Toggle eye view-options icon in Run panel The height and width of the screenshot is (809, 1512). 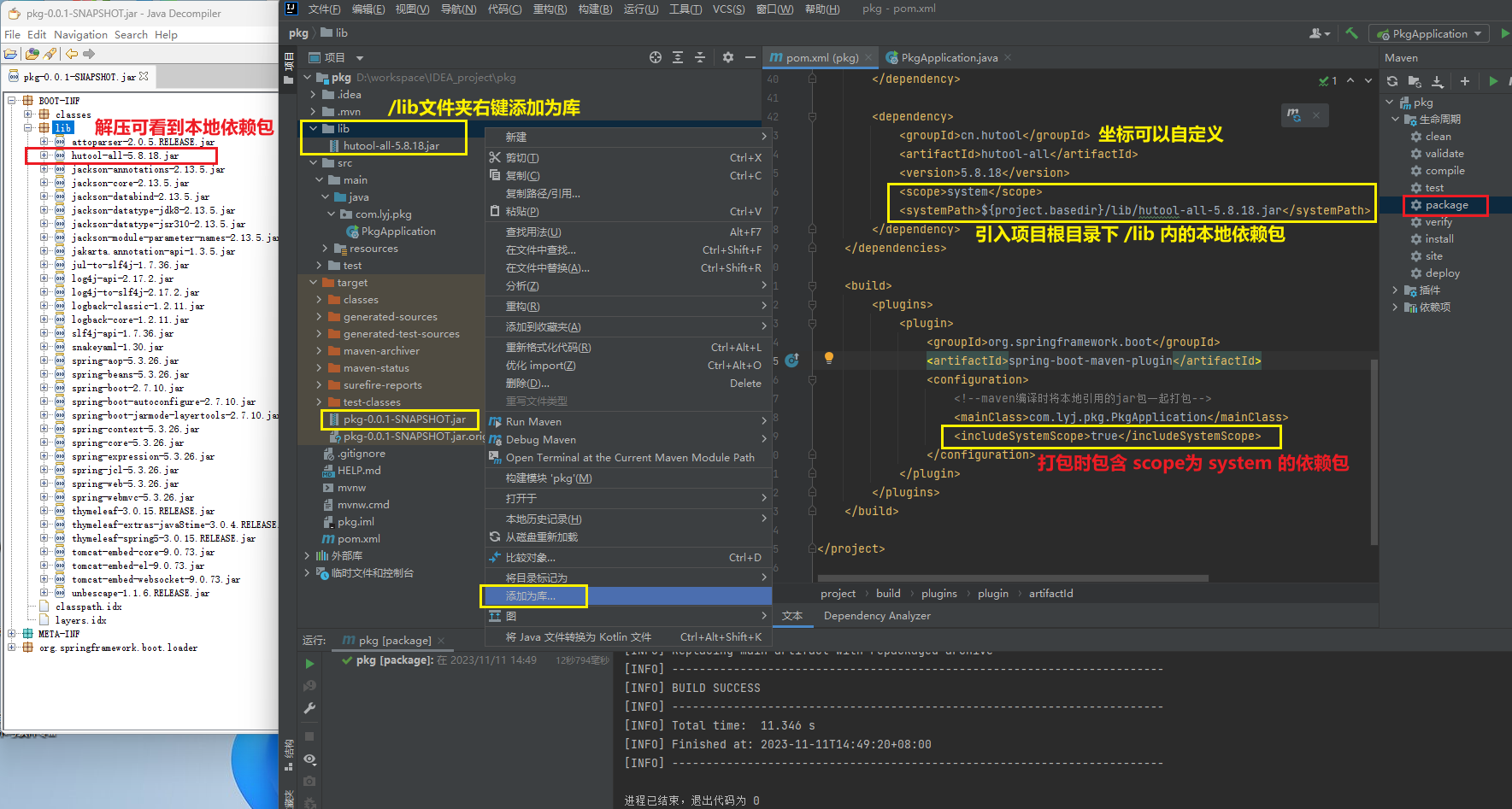pyautogui.click(x=309, y=759)
